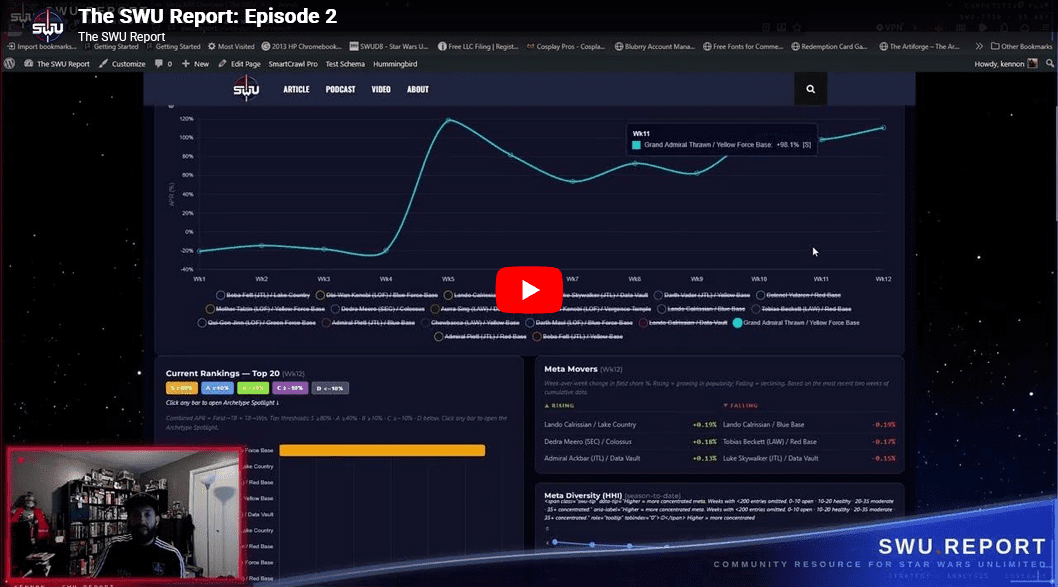Toggle Mother Talzin (LOF) / Yellow Force Base legend
This screenshot has height=587, width=1058.
coord(265,309)
